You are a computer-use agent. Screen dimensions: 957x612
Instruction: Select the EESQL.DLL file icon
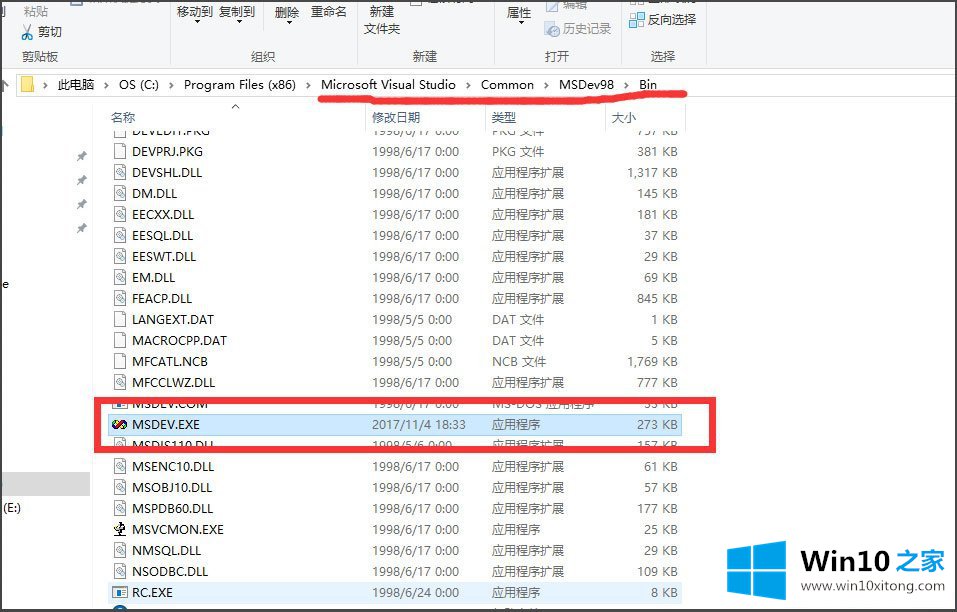120,236
